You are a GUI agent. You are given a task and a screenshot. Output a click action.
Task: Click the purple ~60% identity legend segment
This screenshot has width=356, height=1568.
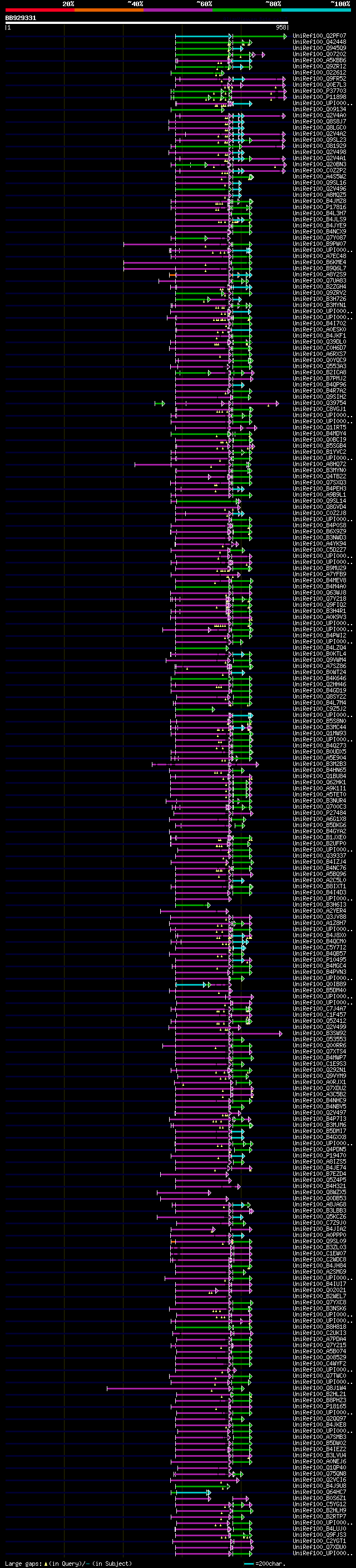click(179, 10)
